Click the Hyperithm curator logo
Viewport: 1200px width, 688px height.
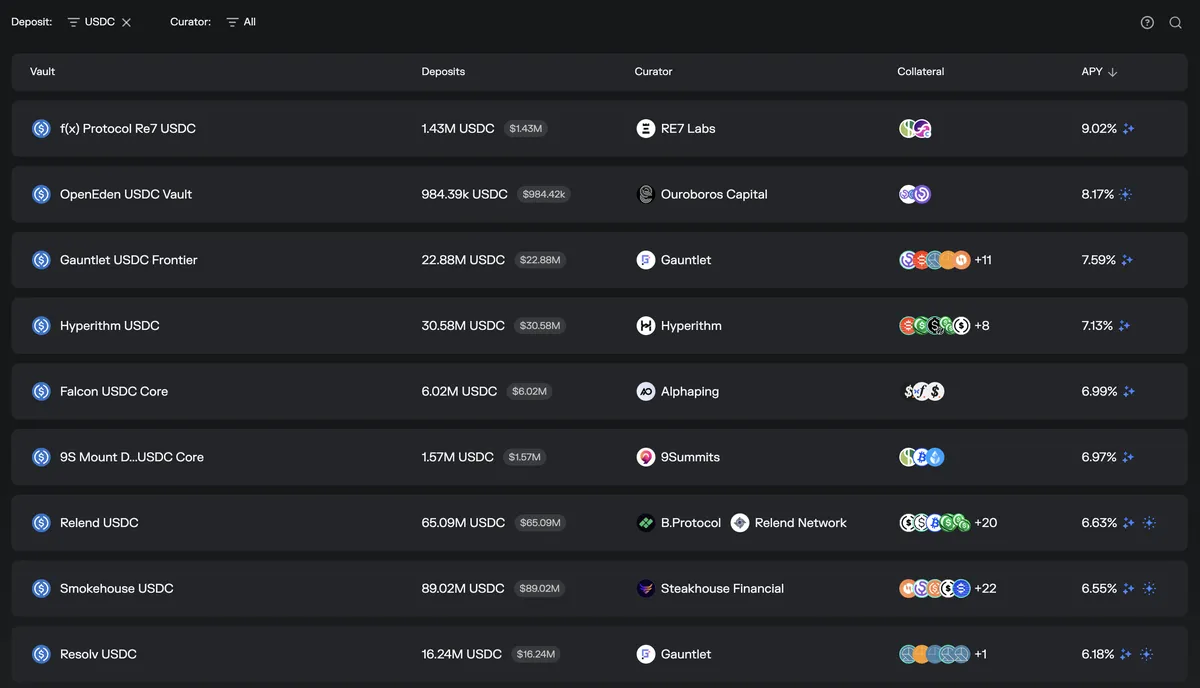click(646, 326)
